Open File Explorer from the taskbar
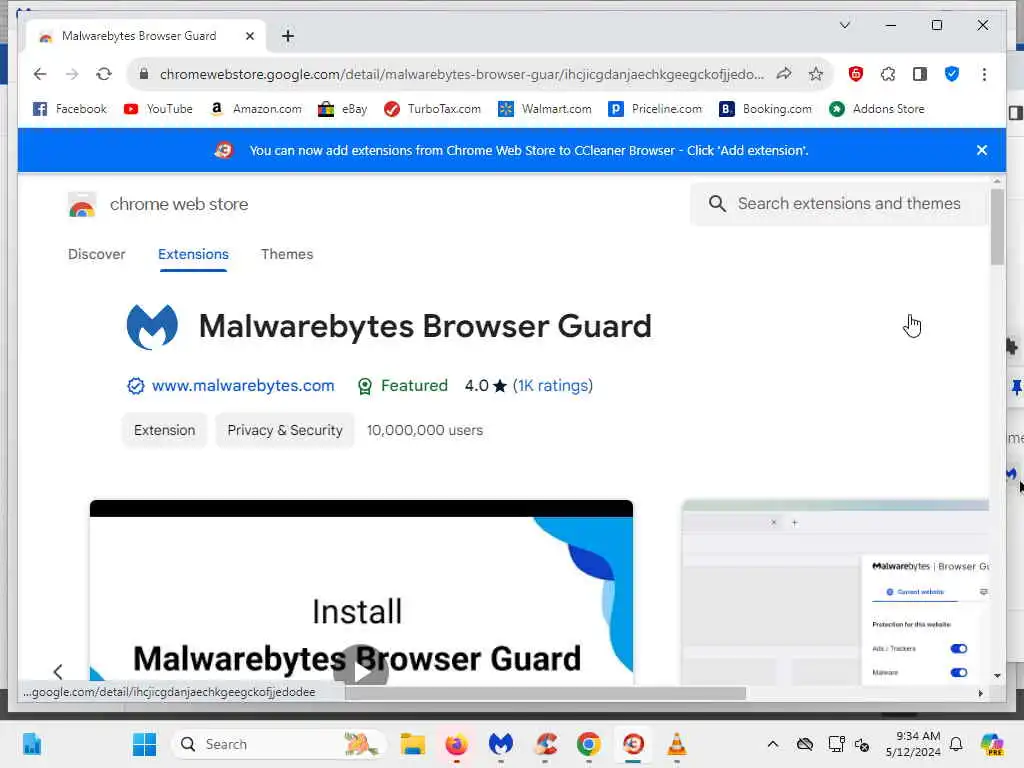Screen dimensions: 1024x768 [x=413, y=744]
